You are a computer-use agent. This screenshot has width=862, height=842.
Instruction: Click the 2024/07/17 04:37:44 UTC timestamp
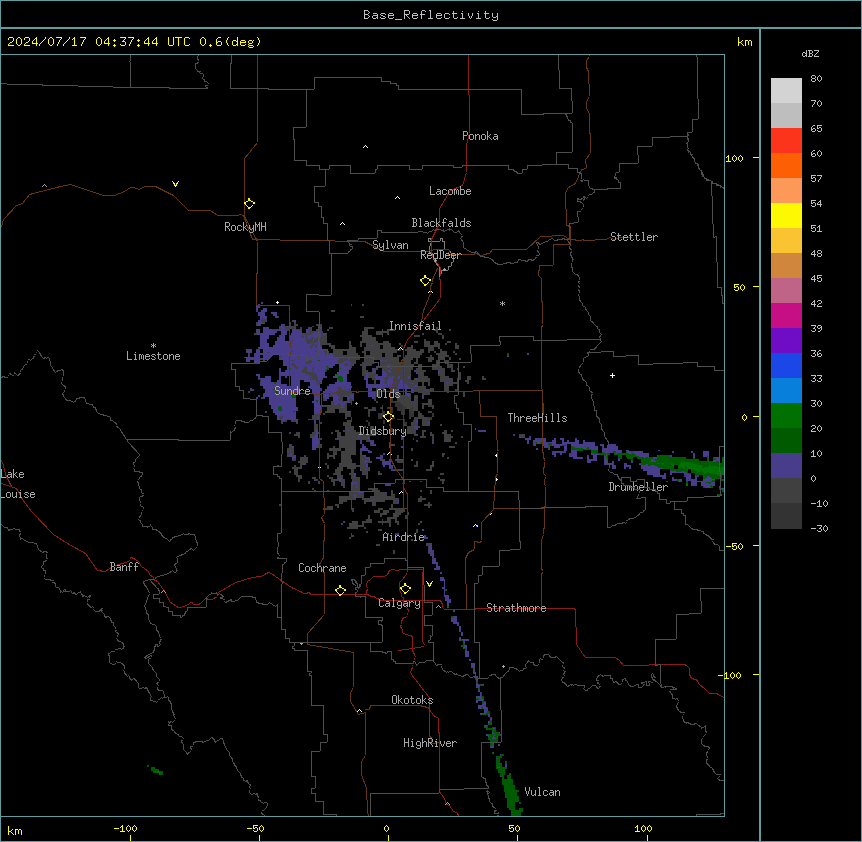99,42
